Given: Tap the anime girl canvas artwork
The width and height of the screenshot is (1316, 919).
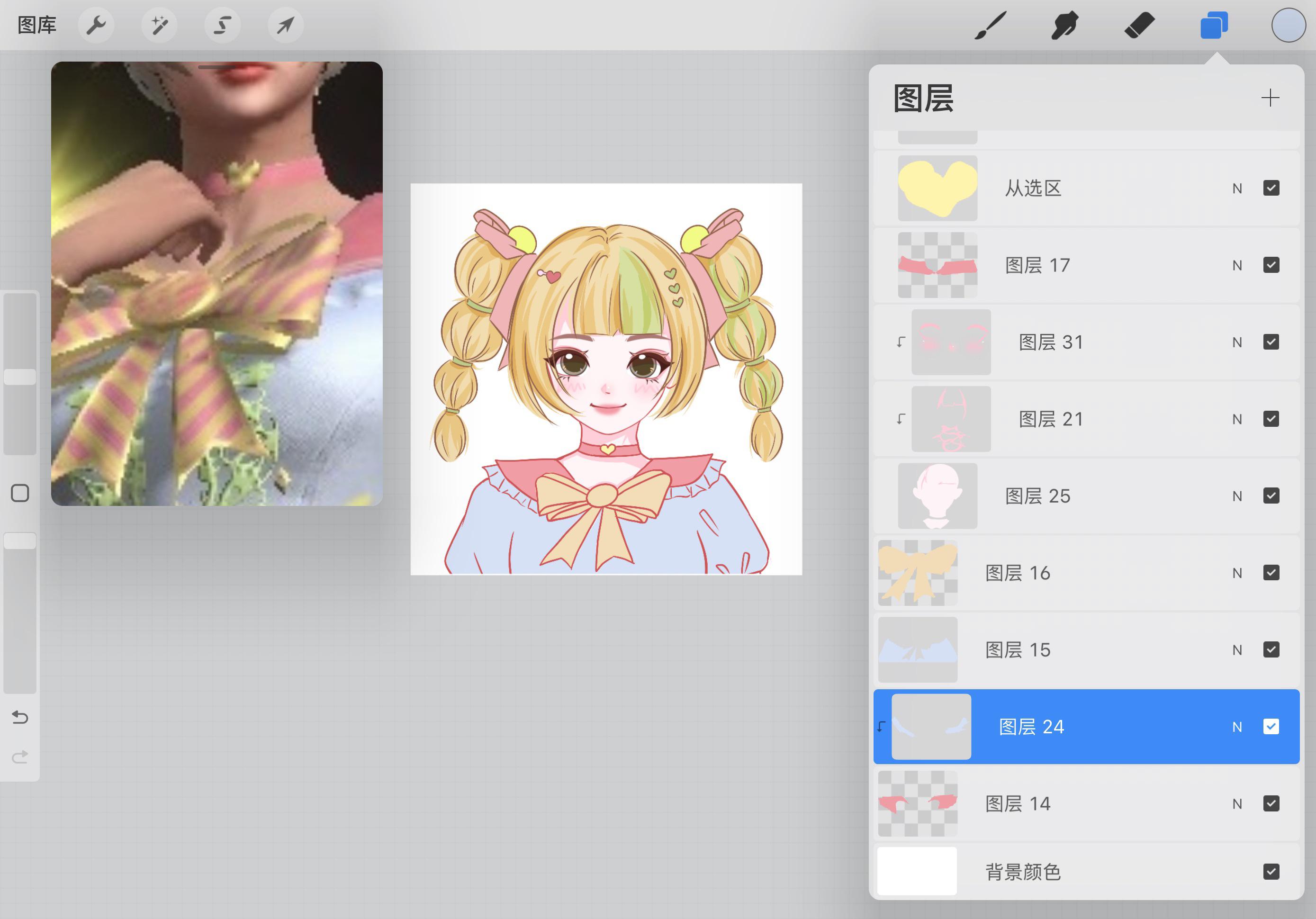Looking at the screenshot, I should (606, 379).
